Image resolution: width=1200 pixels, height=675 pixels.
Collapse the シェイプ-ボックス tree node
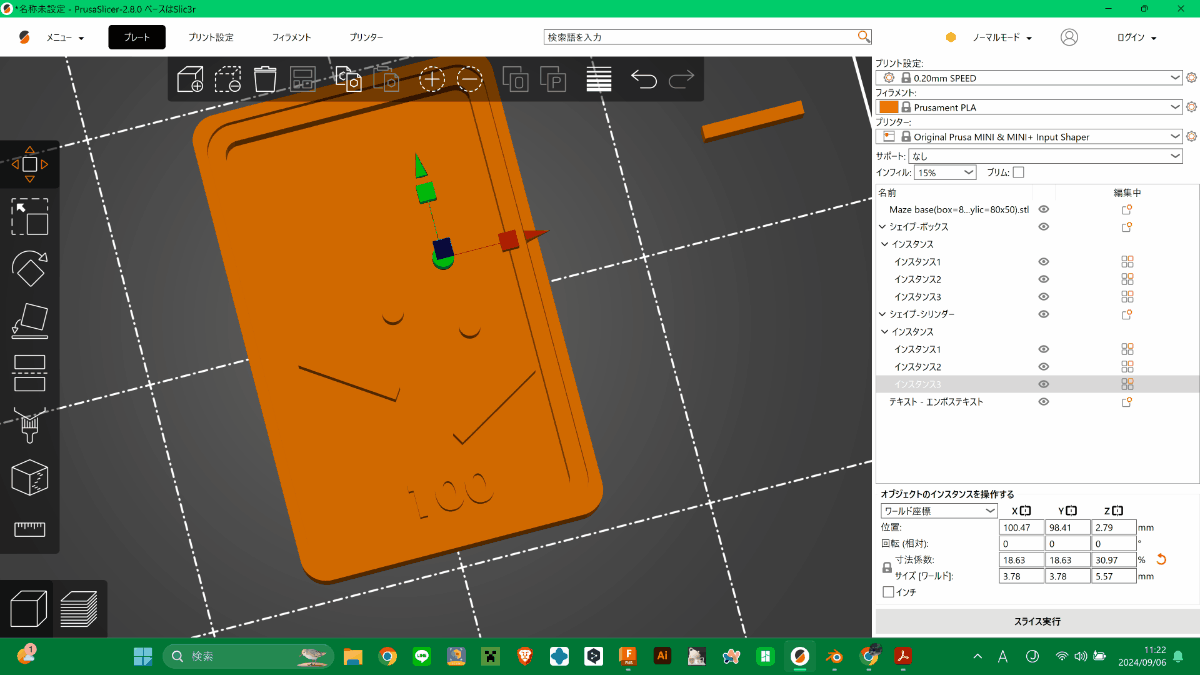pyautogui.click(x=882, y=227)
